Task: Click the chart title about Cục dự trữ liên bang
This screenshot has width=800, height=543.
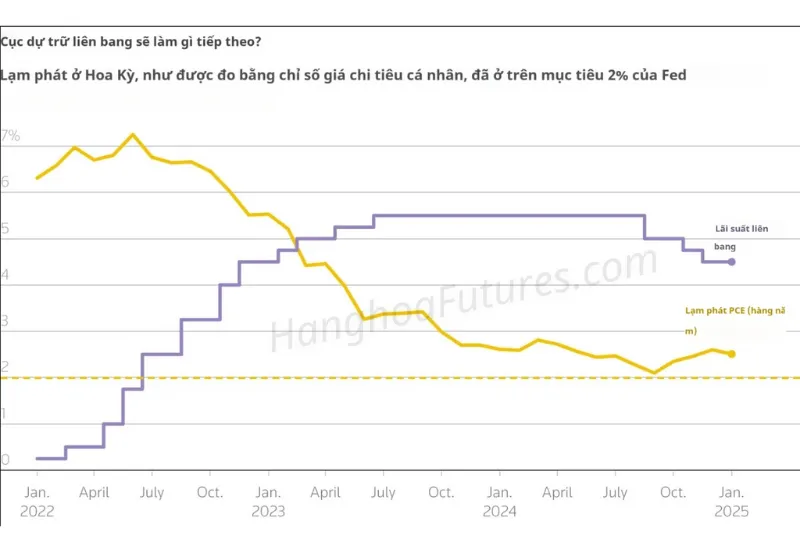Action: point(132,42)
